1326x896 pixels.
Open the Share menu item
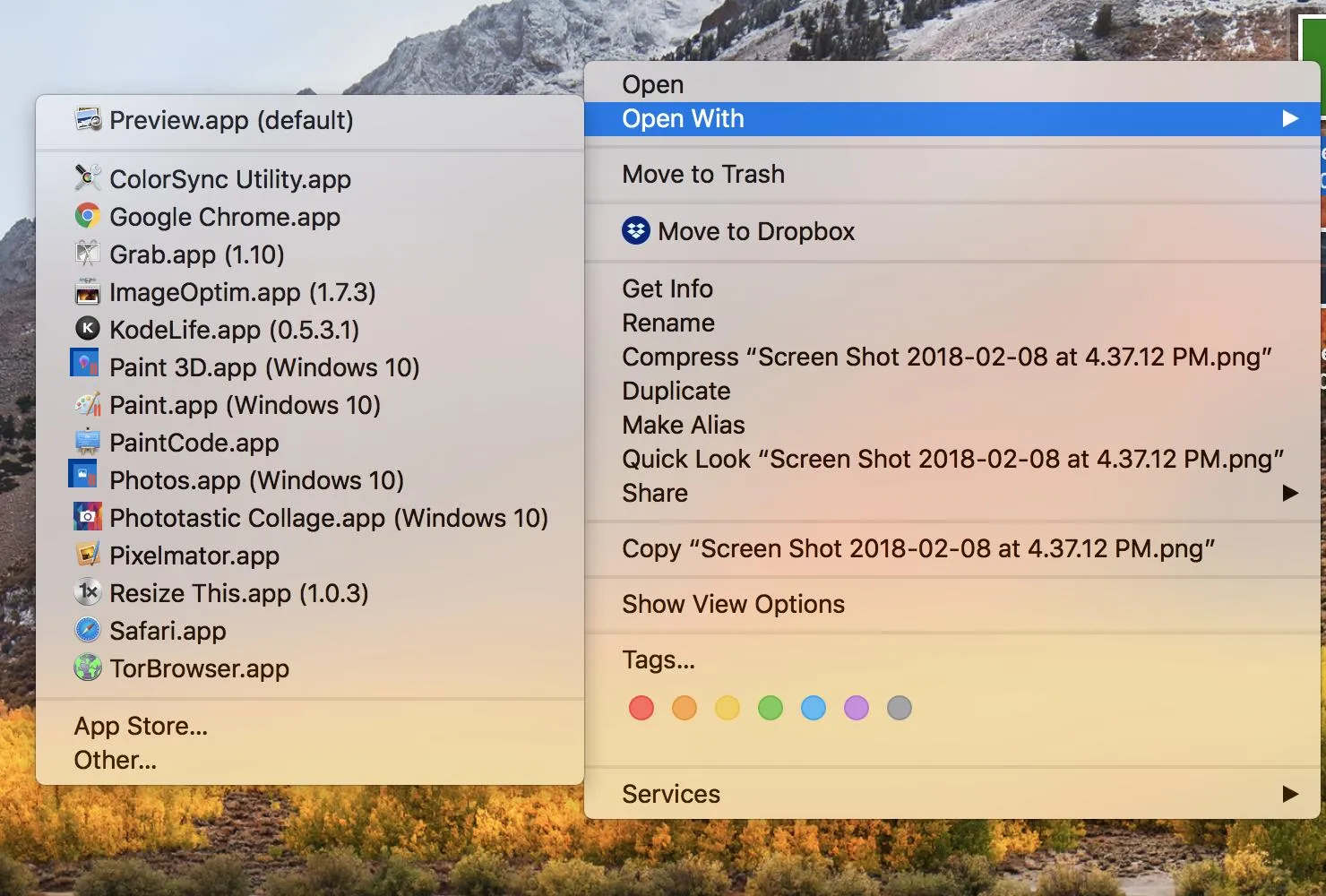tap(952, 493)
